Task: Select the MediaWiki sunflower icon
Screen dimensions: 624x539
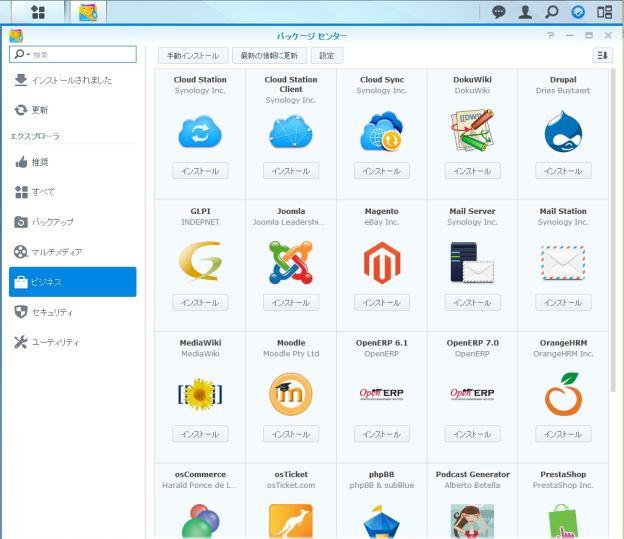Action: tap(200, 393)
